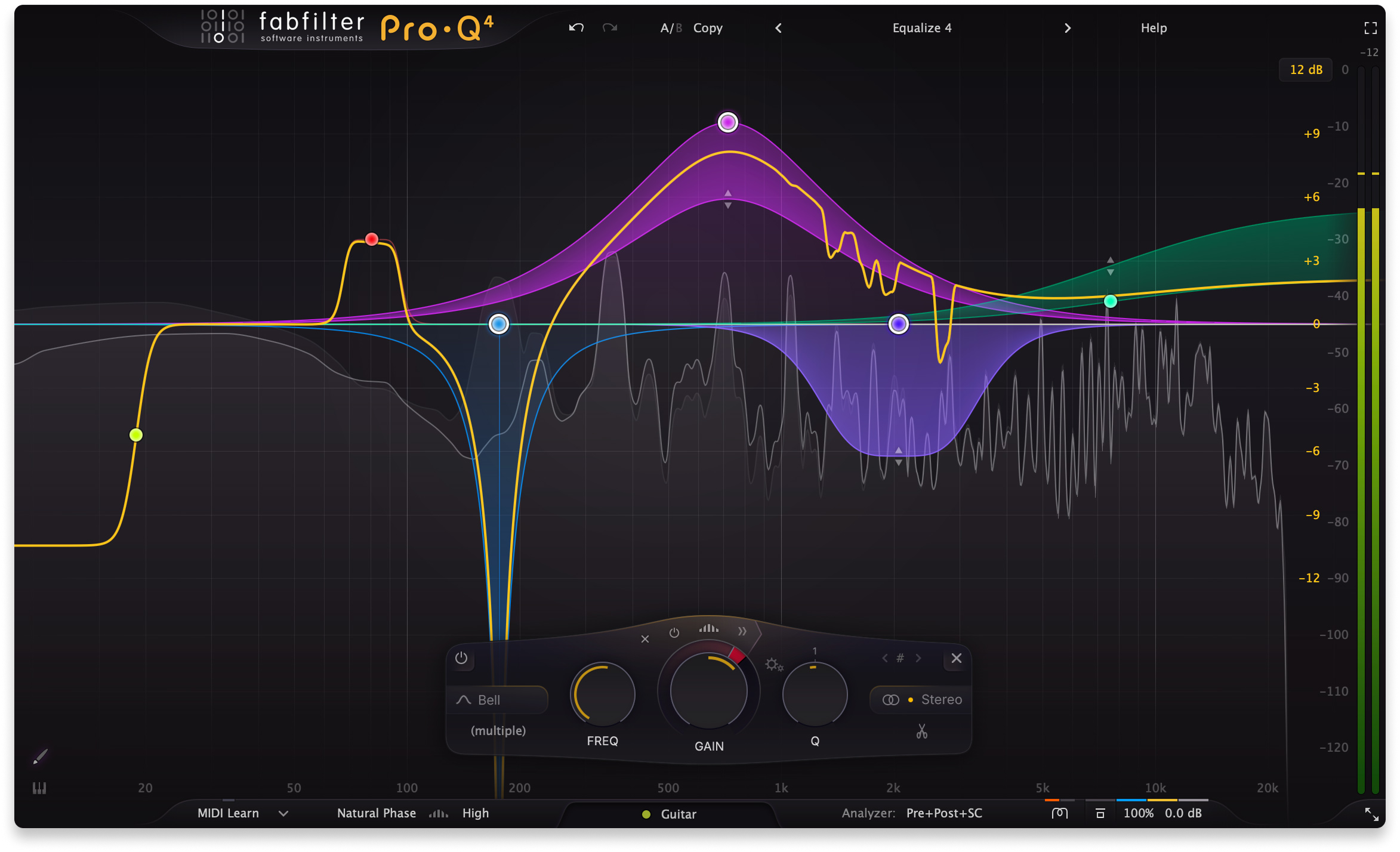Viewport: 1400px width, 852px height.
Task: Click the redo arrow icon
Action: pyautogui.click(x=609, y=28)
